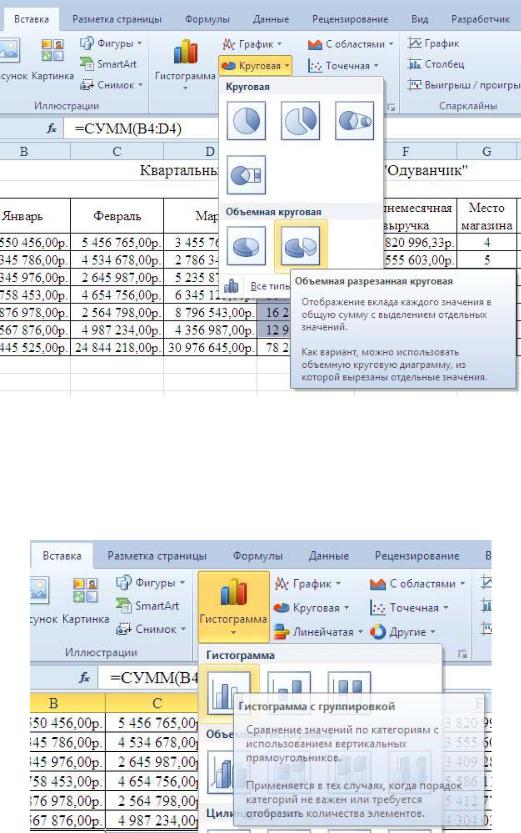Switch to Разметка страницы tab, upper screenshot

116,19
